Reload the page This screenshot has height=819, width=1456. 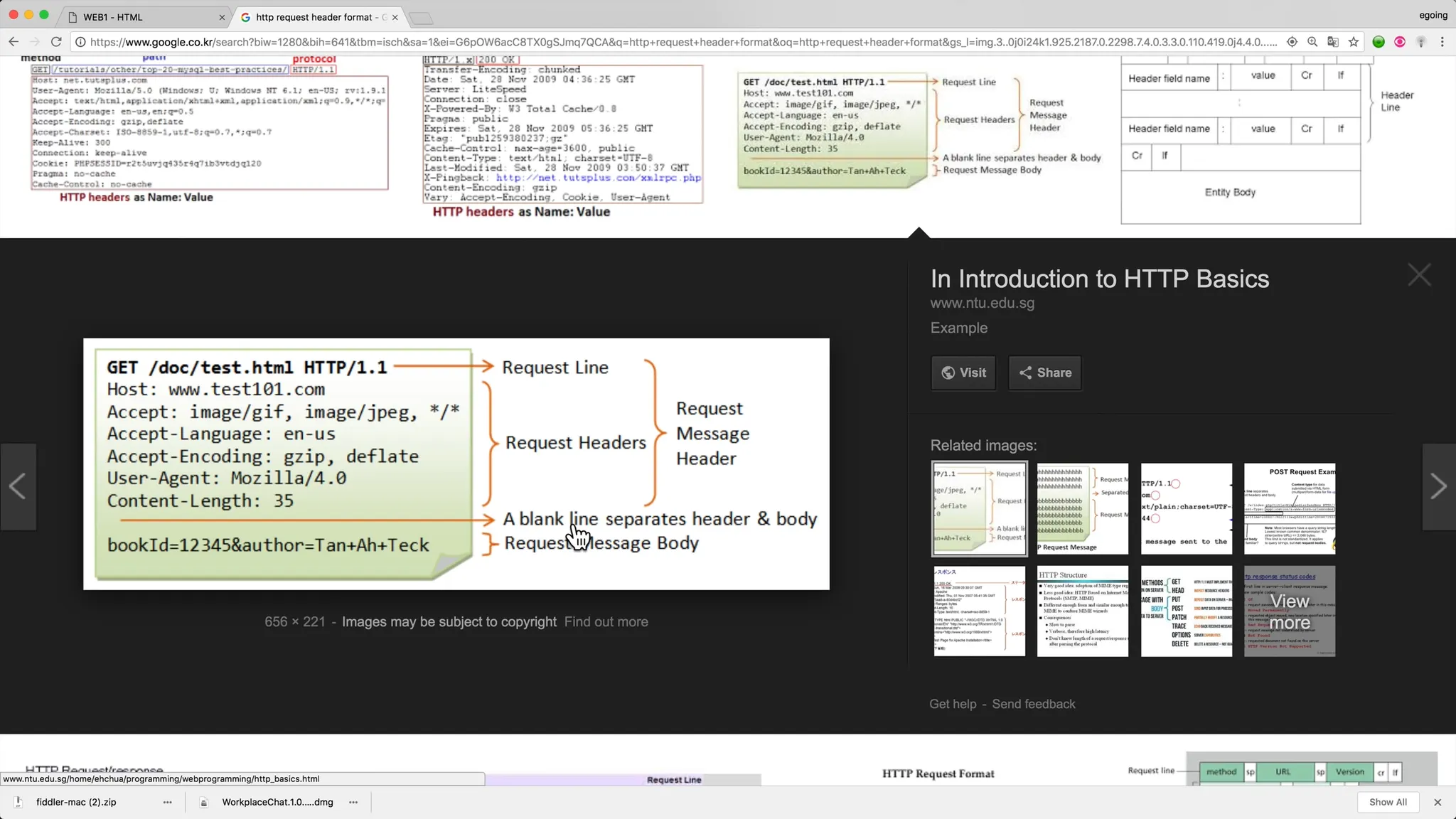point(56,42)
